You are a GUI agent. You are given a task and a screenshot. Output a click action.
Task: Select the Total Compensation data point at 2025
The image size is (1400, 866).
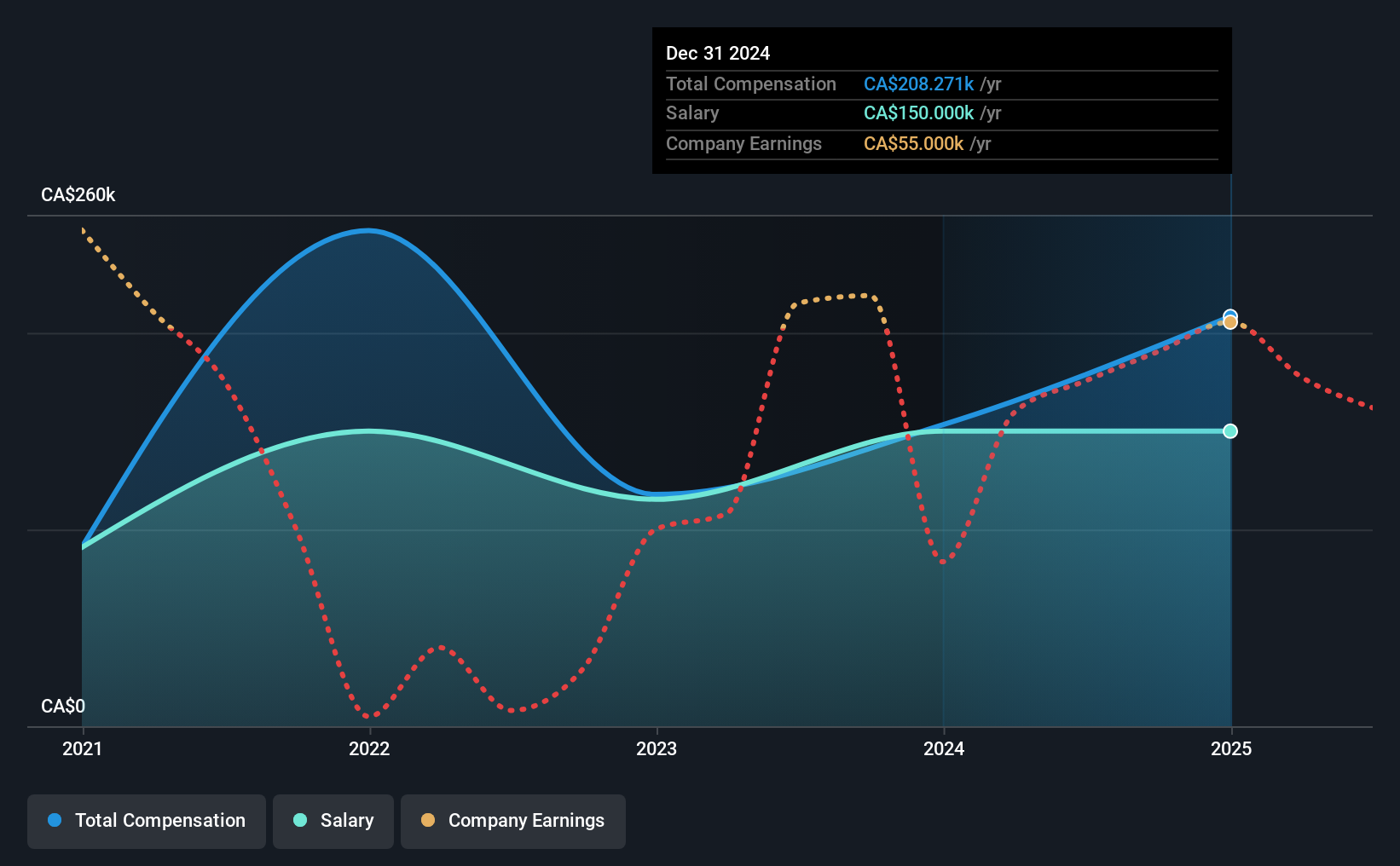pyautogui.click(x=1230, y=315)
